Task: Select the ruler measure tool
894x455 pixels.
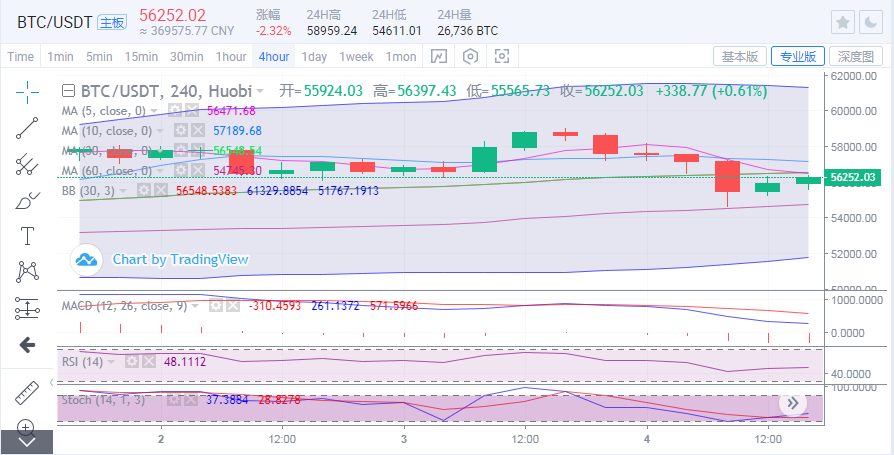Action: 27,392
